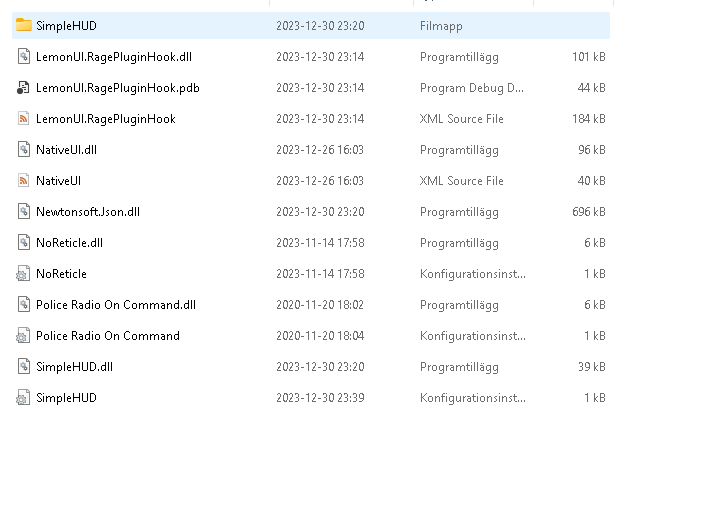Image resolution: width=702 pixels, height=528 pixels.
Task: Click the LemonUI.RagePluginHook.pdb file icon
Action: (24, 88)
